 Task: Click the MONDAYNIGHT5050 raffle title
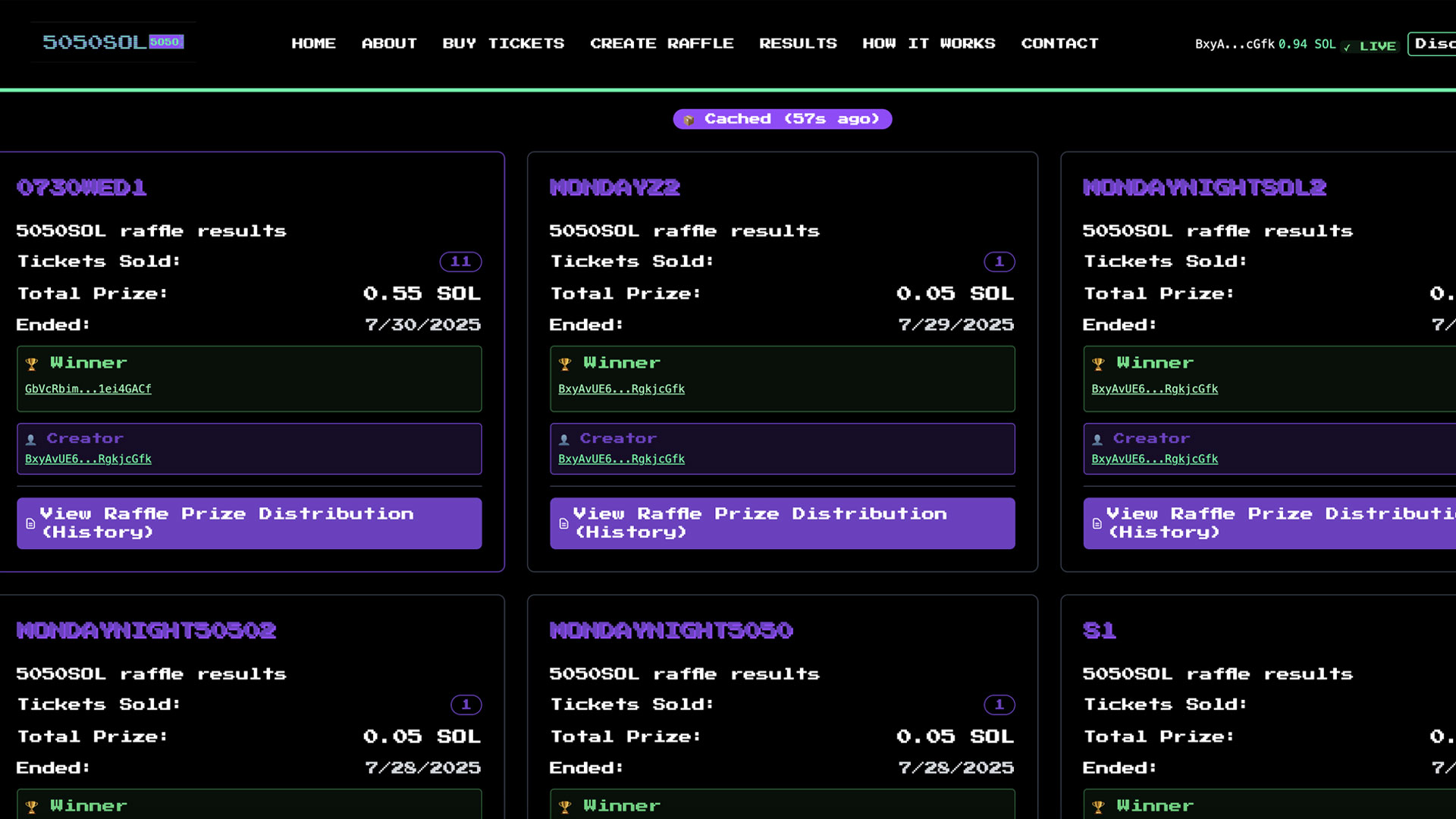[x=671, y=630]
